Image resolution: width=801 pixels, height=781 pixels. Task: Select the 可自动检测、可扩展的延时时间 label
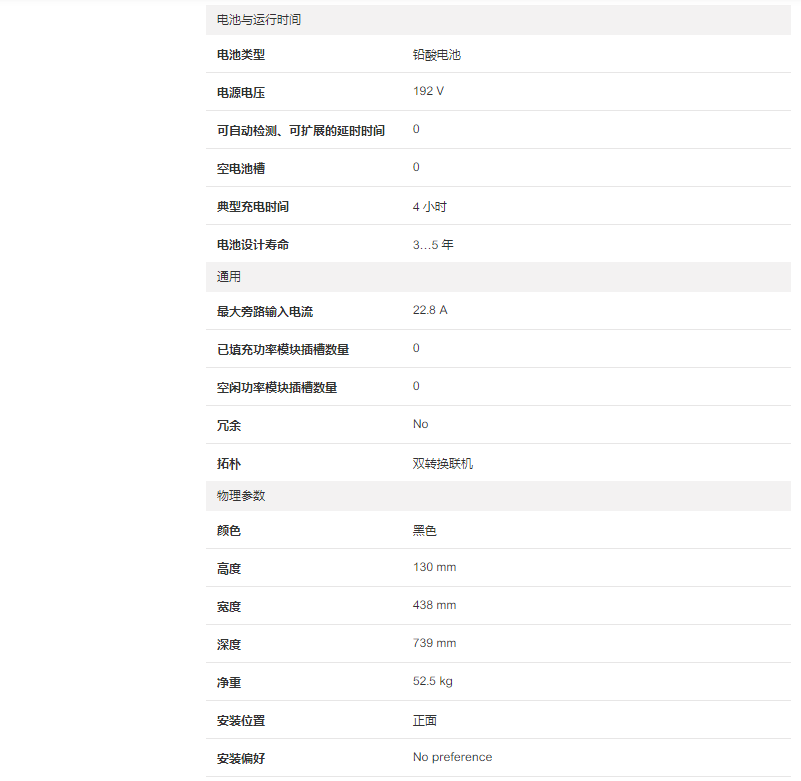pos(301,130)
